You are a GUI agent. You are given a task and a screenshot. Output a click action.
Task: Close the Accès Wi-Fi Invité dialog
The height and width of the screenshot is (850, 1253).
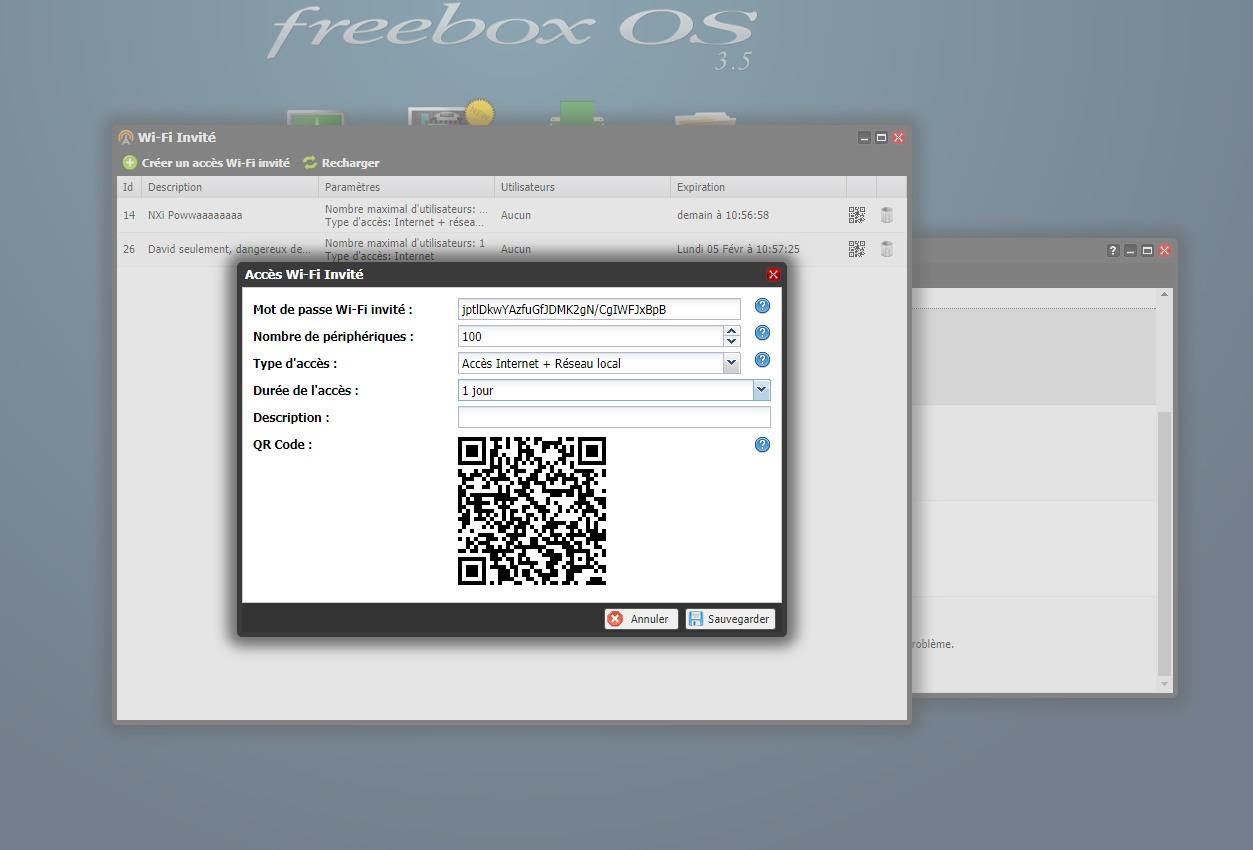773,274
